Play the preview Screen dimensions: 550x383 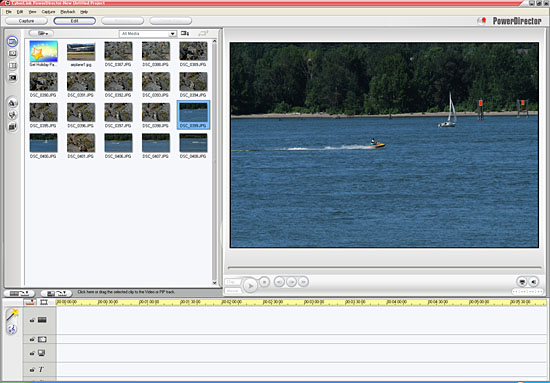250,286
